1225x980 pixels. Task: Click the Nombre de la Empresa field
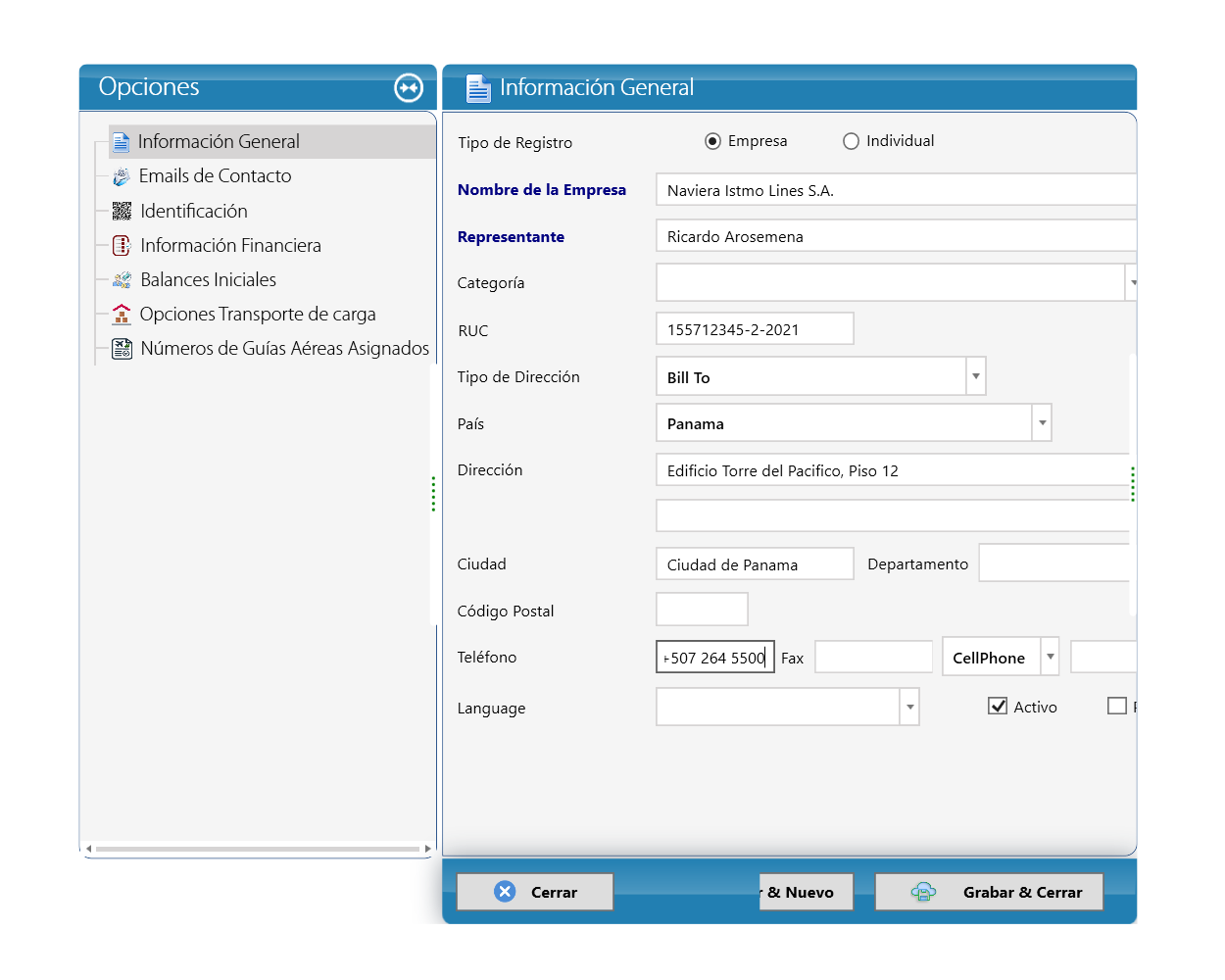pos(896,190)
